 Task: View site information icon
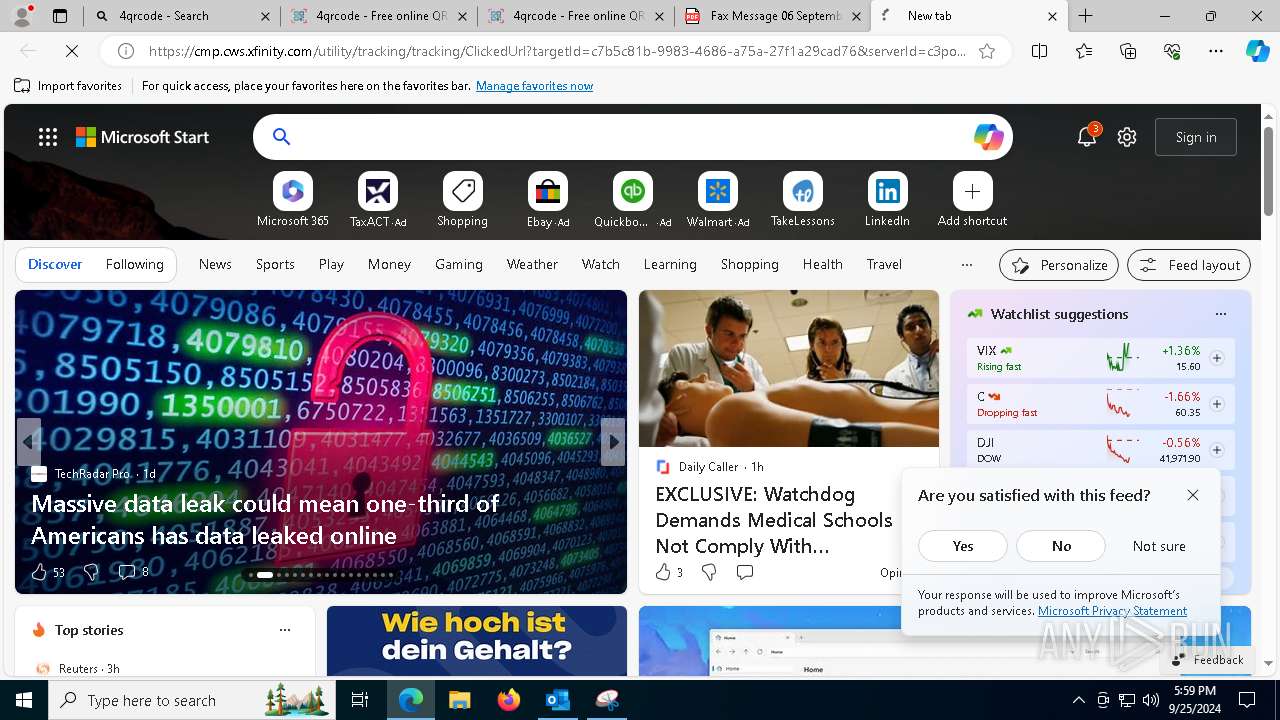(126, 51)
